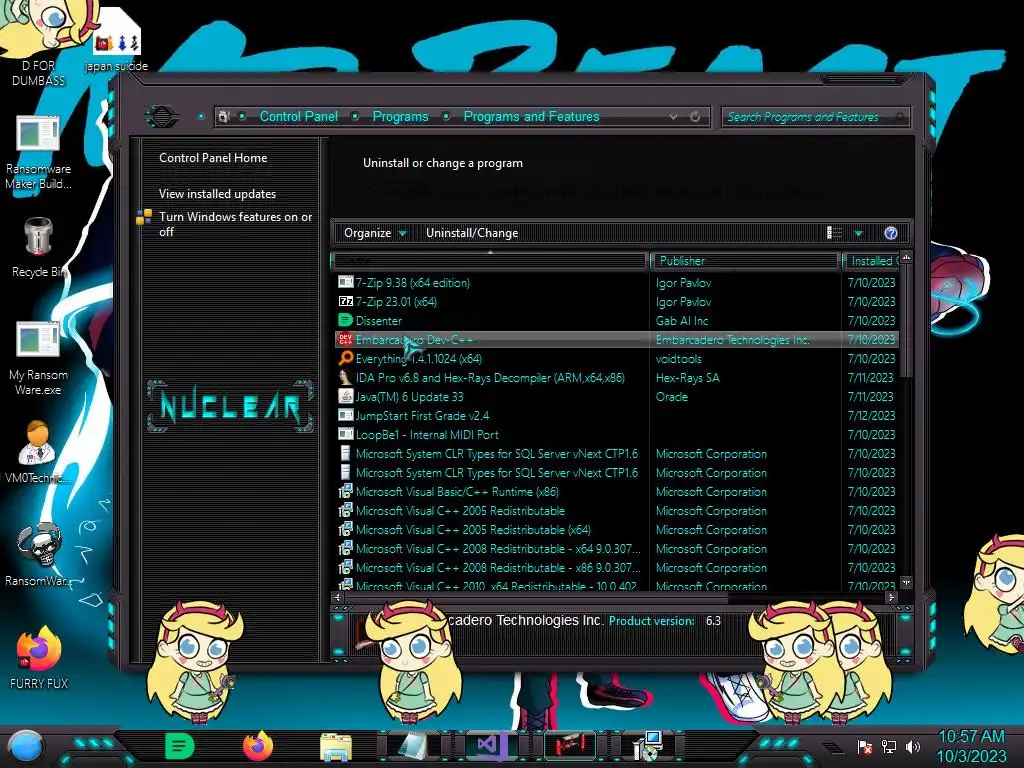Image resolution: width=1024 pixels, height=768 pixels.
Task: Select the My Ransom Ware.exe desktop icon
Action: pyautogui.click(x=38, y=359)
